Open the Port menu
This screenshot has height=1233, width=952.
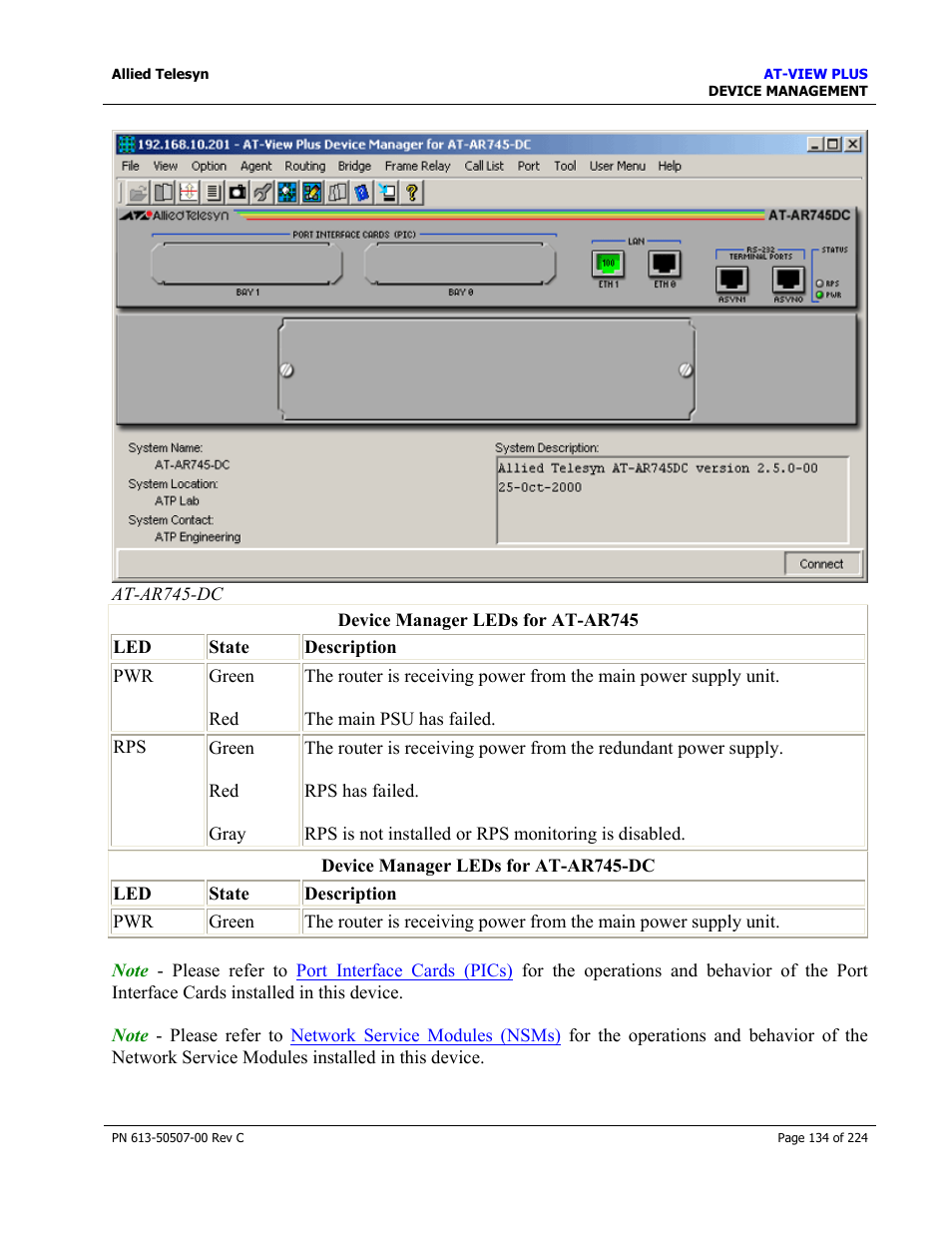pos(529,166)
